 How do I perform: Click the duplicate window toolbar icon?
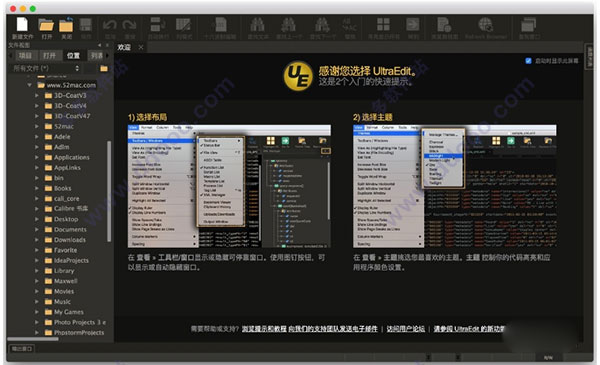pyautogui.click(x=528, y=25)
